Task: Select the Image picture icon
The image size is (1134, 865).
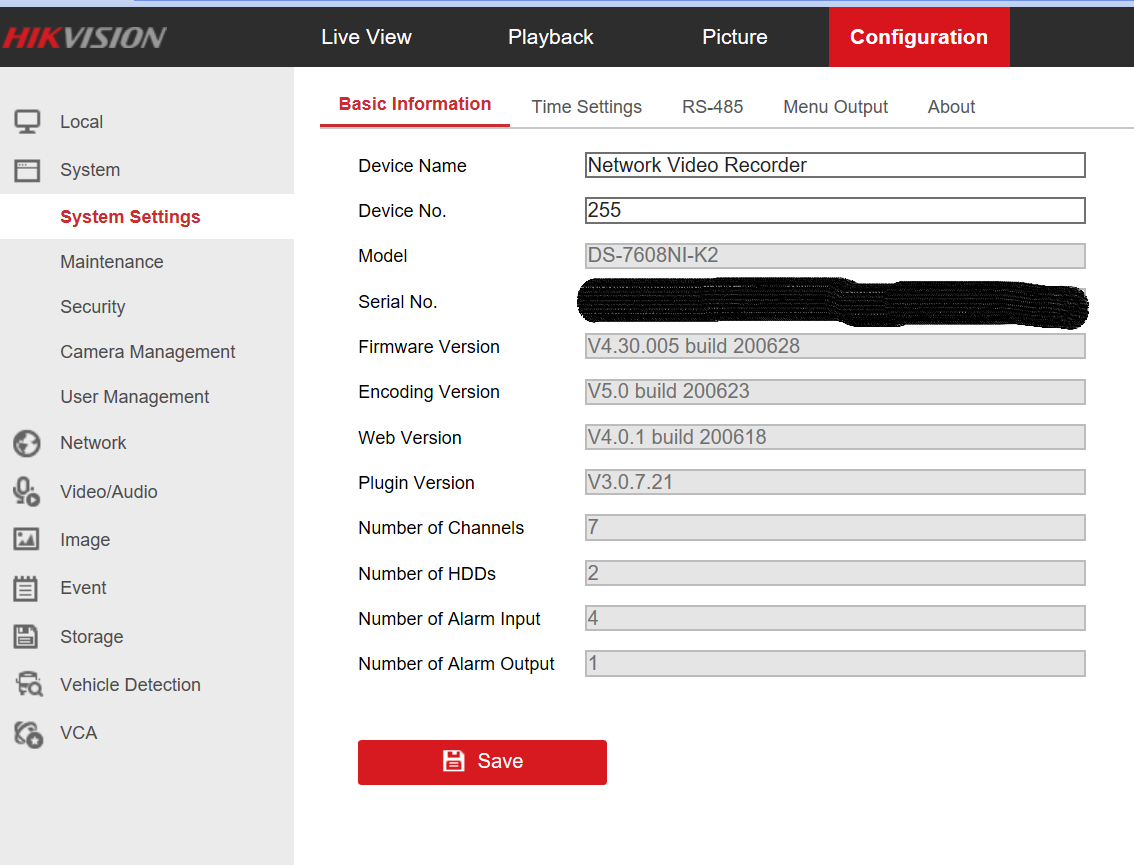Action: (27, 540)
